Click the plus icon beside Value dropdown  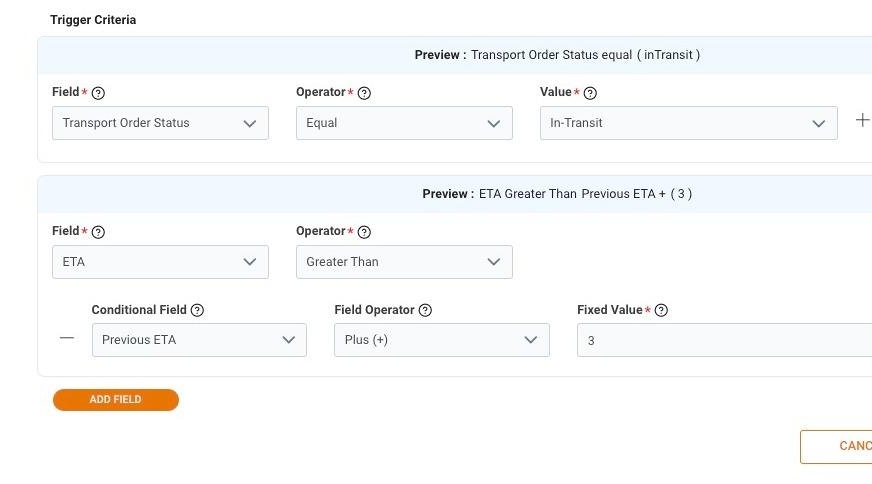[x=863, y=120]
